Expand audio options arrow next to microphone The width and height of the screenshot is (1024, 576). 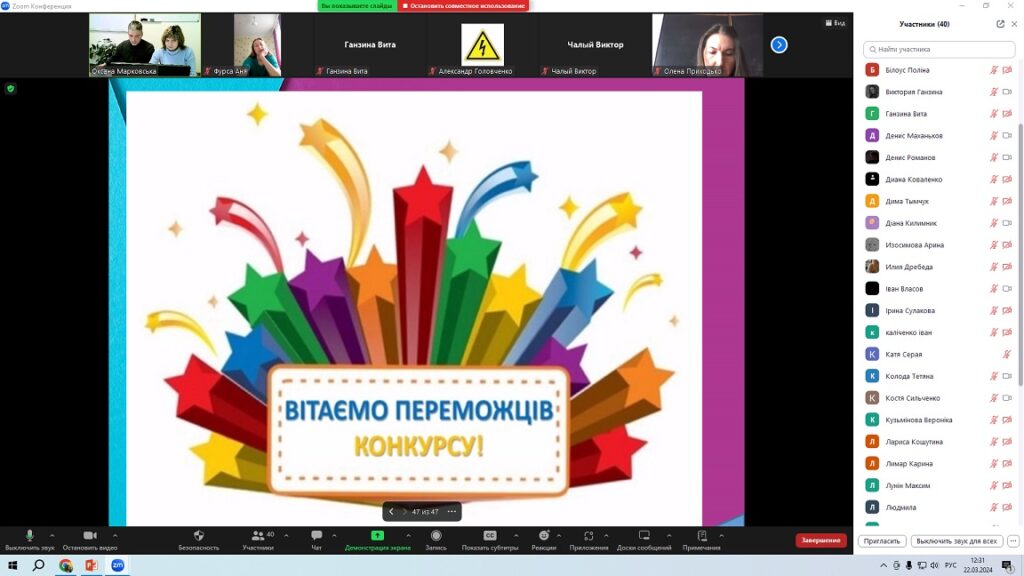pos(52,536)
